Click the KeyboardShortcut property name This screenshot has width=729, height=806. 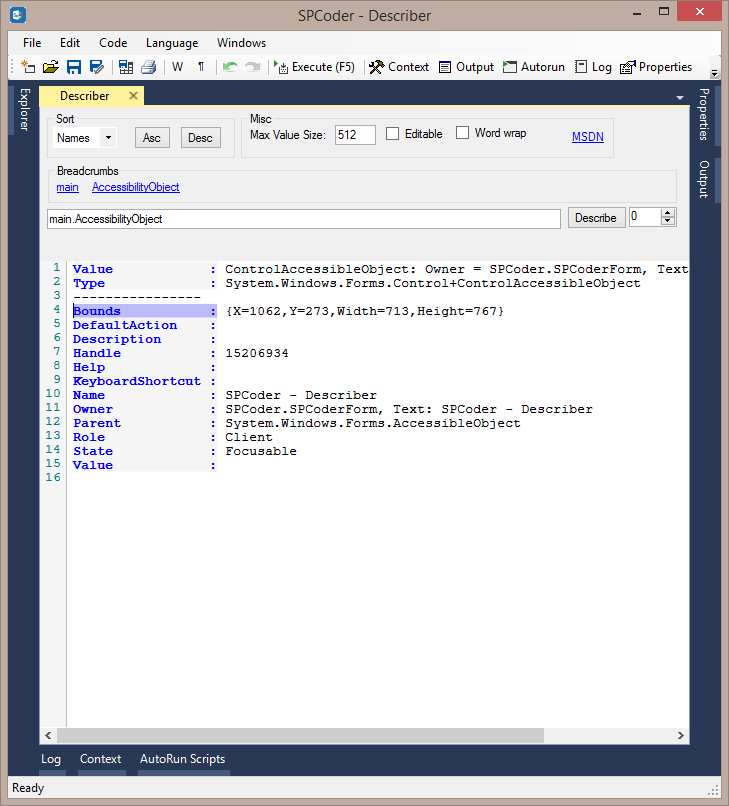(x=137, y=381)
